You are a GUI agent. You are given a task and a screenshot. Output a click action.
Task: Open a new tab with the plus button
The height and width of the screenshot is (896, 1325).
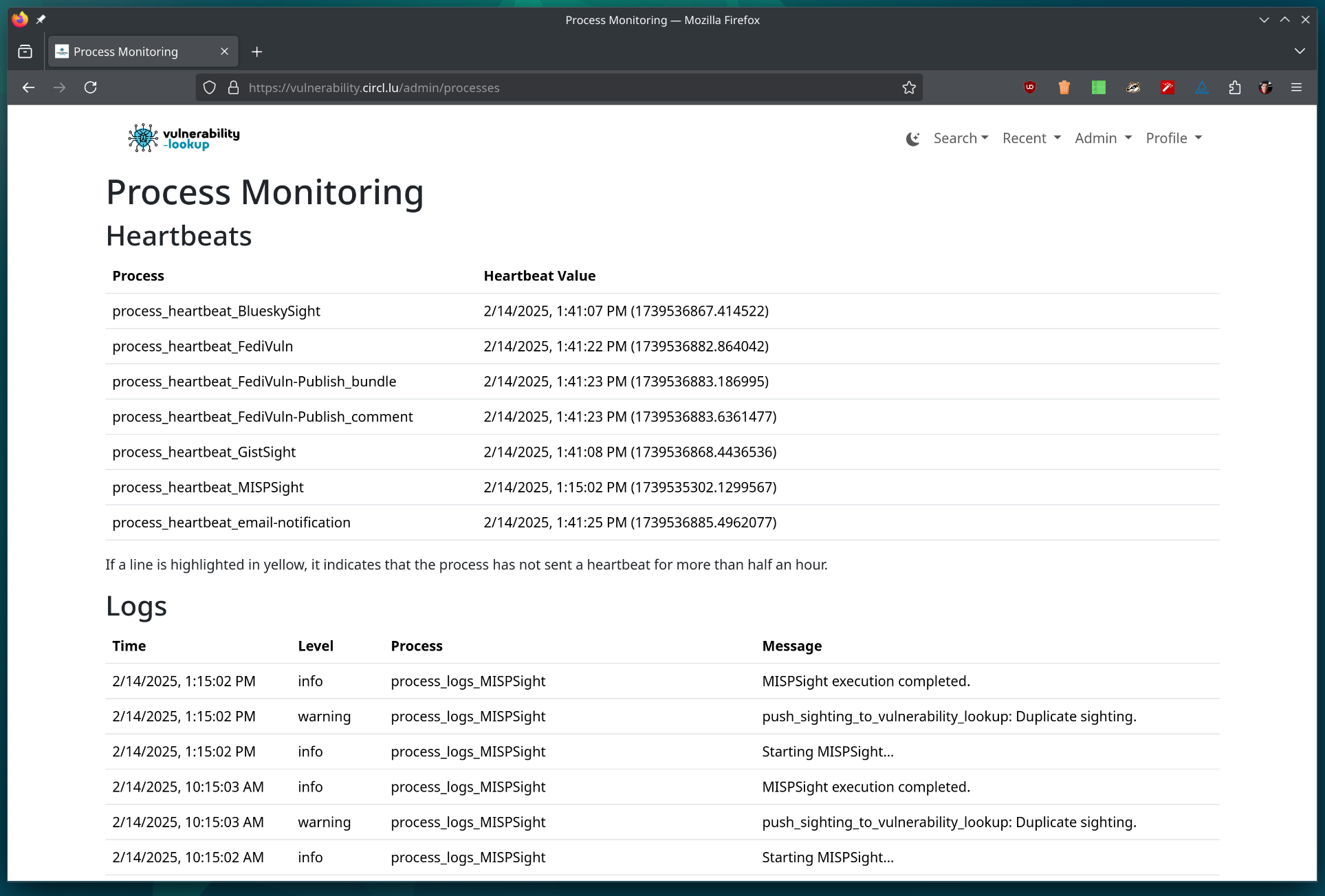tap(257, 52)
